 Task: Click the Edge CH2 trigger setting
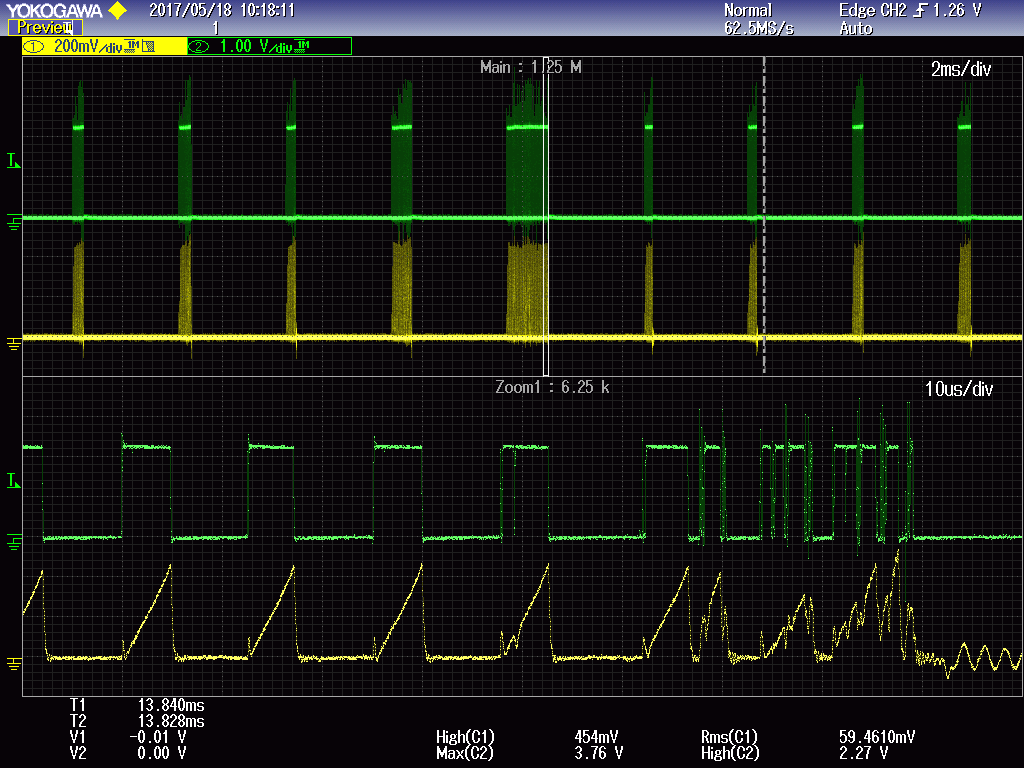[873, 11]
